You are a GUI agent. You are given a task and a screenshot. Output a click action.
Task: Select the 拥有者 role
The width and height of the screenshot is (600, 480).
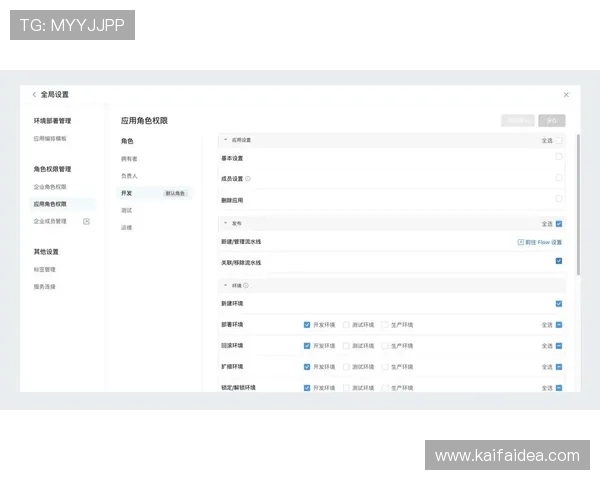[129, 159]
